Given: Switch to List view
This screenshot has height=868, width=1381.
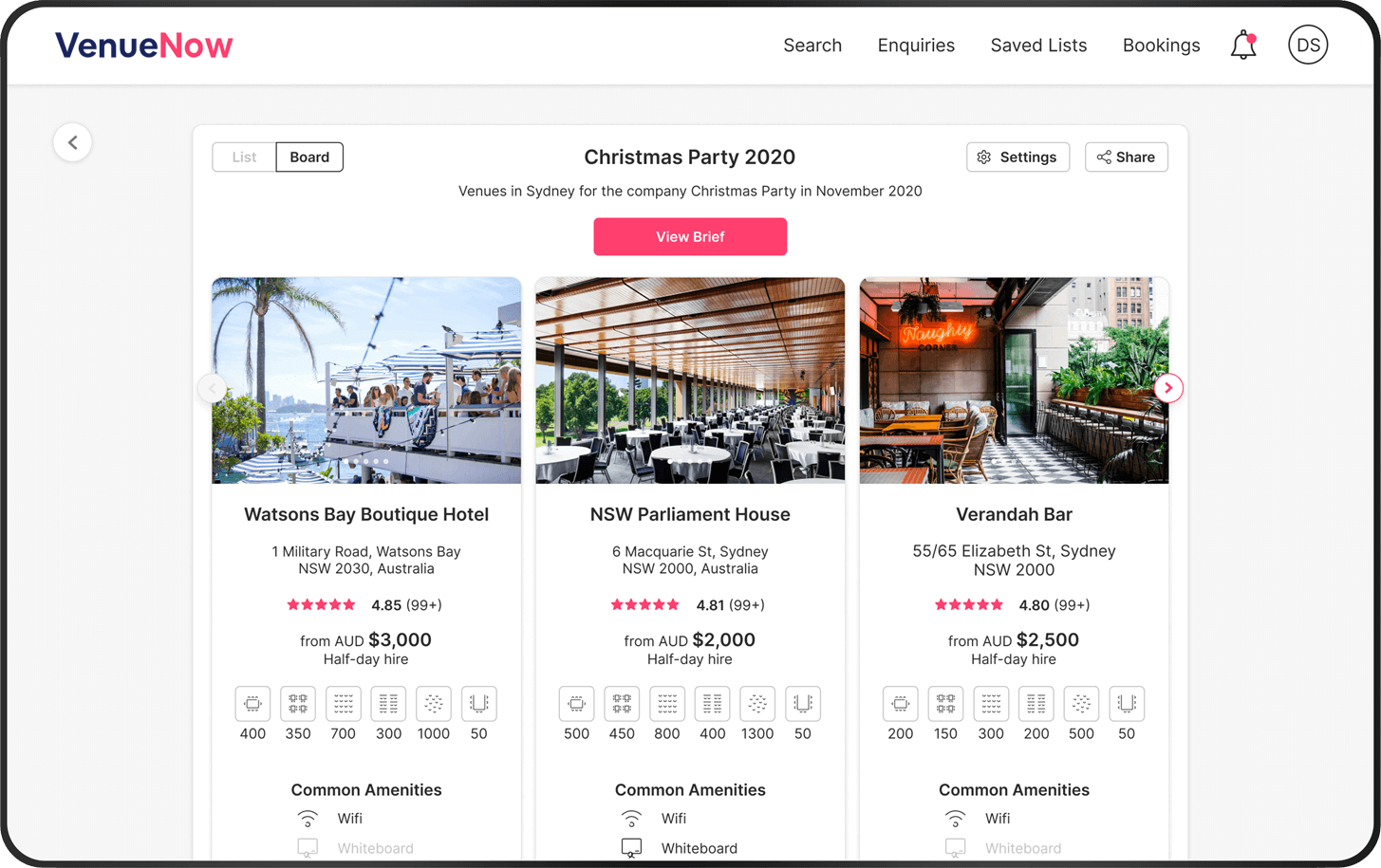Looking at the screenshot, I should coord(244,157).
